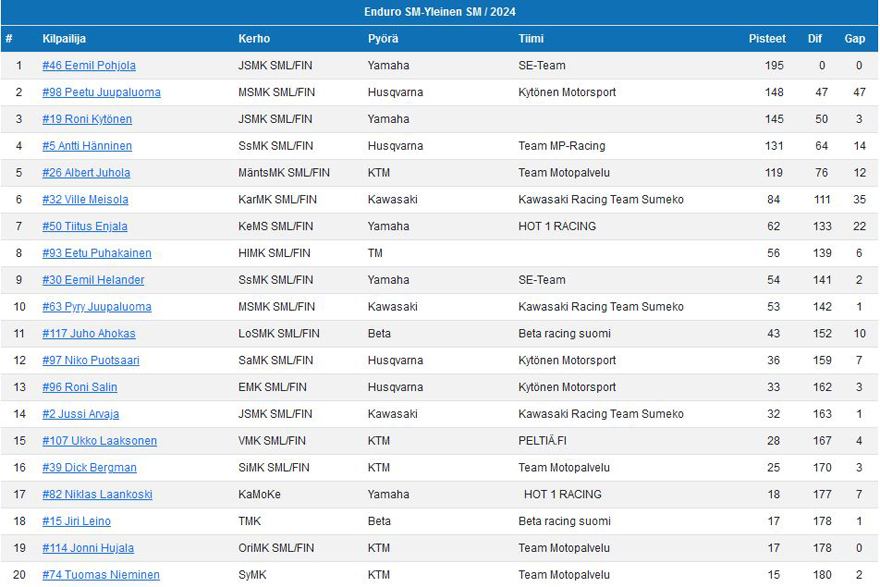
Task: Open rider link #107 Ukko Laaksonen
Action: coord(99,441)
